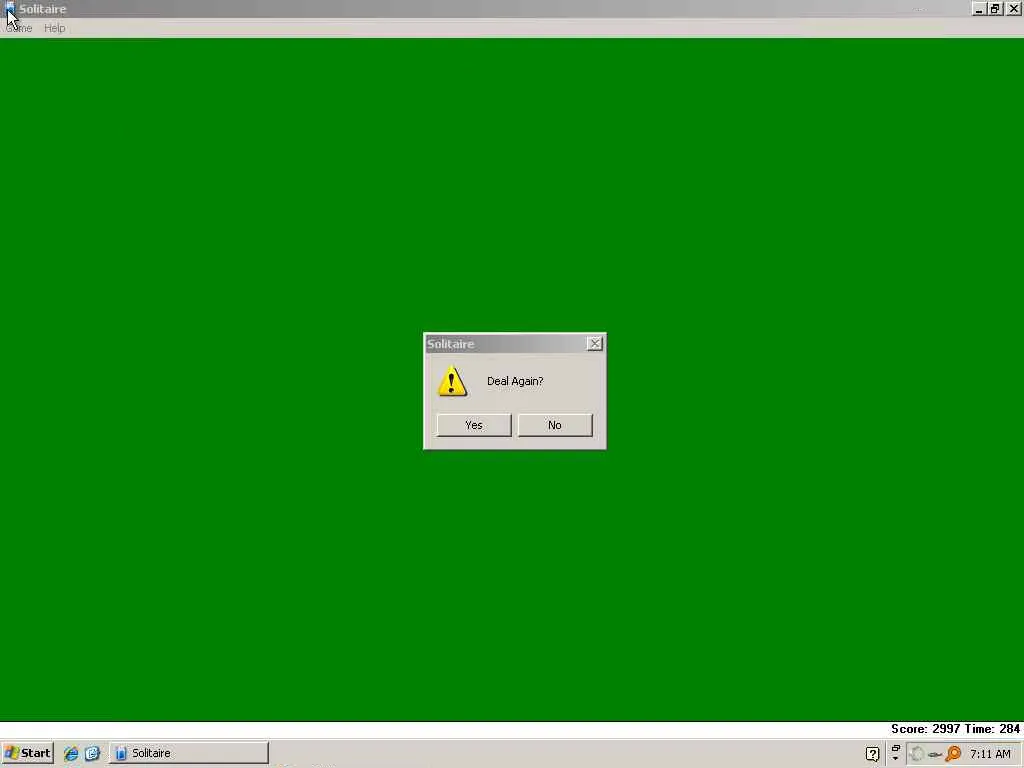The width and height of the screenshot is (1024, 768).
Task: Click the Deal Again? message text
Action: click(515, 381)
